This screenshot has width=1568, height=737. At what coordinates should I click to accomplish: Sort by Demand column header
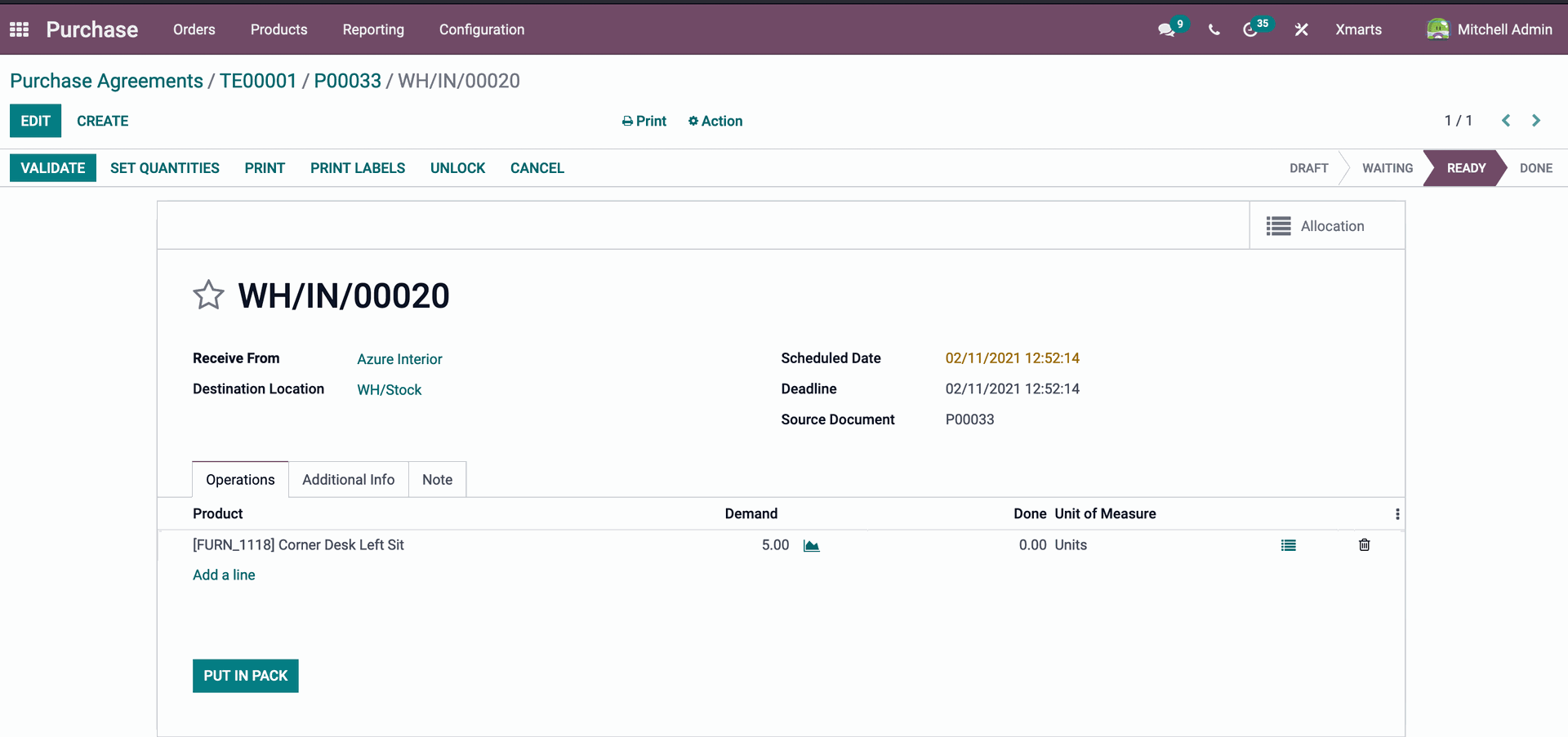[751, 513]
